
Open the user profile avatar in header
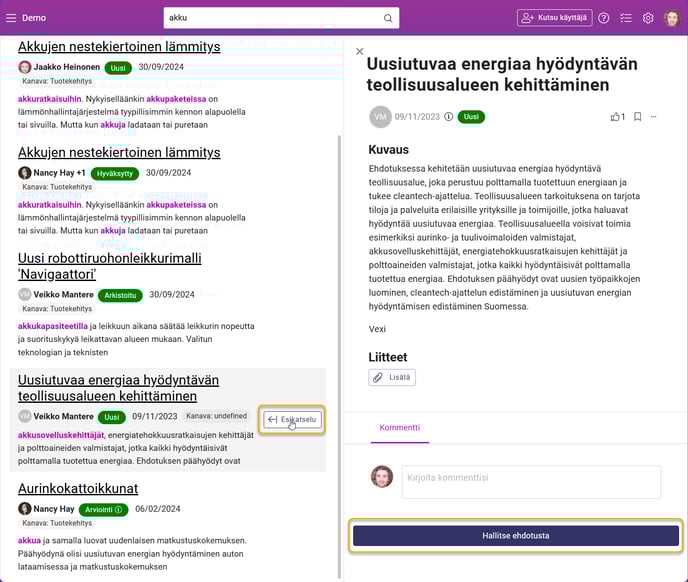672,18
